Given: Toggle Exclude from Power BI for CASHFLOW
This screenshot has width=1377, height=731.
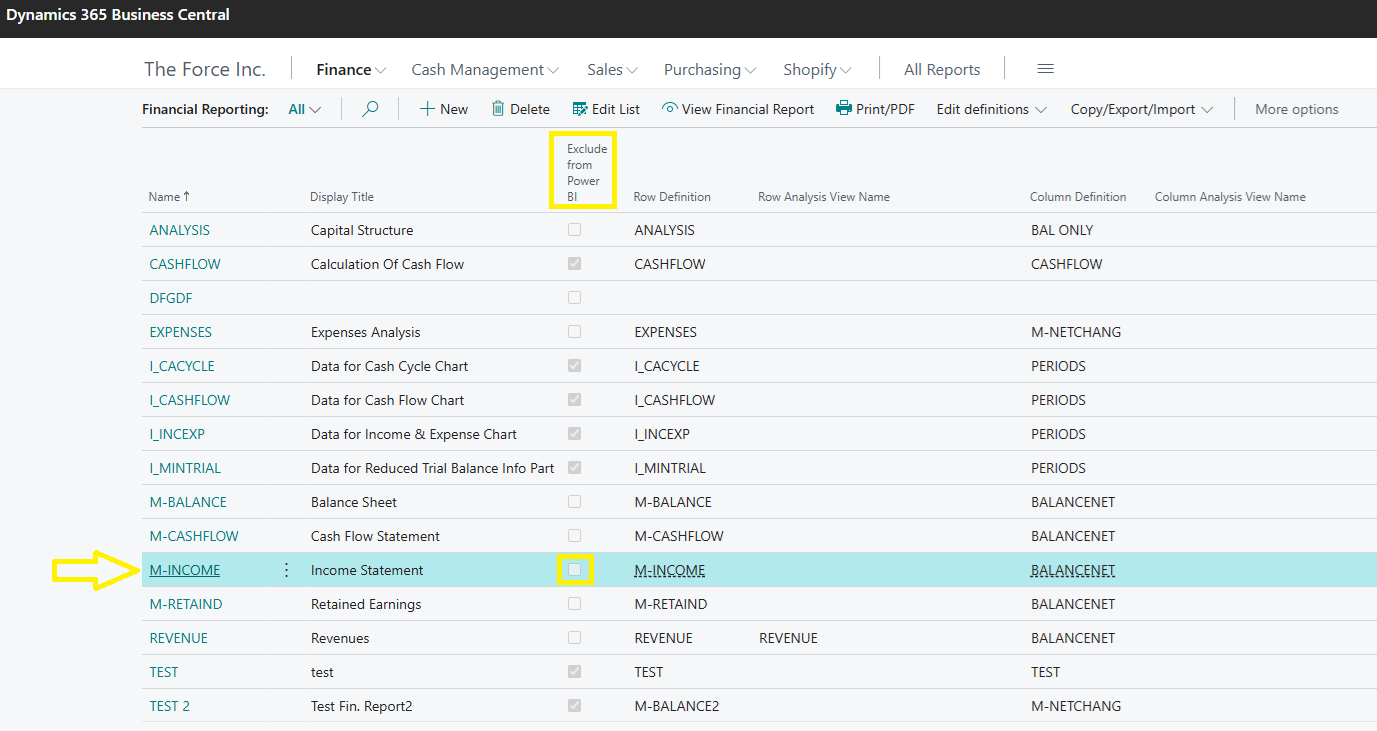Looking at the screenshot, I should (574, 264).
